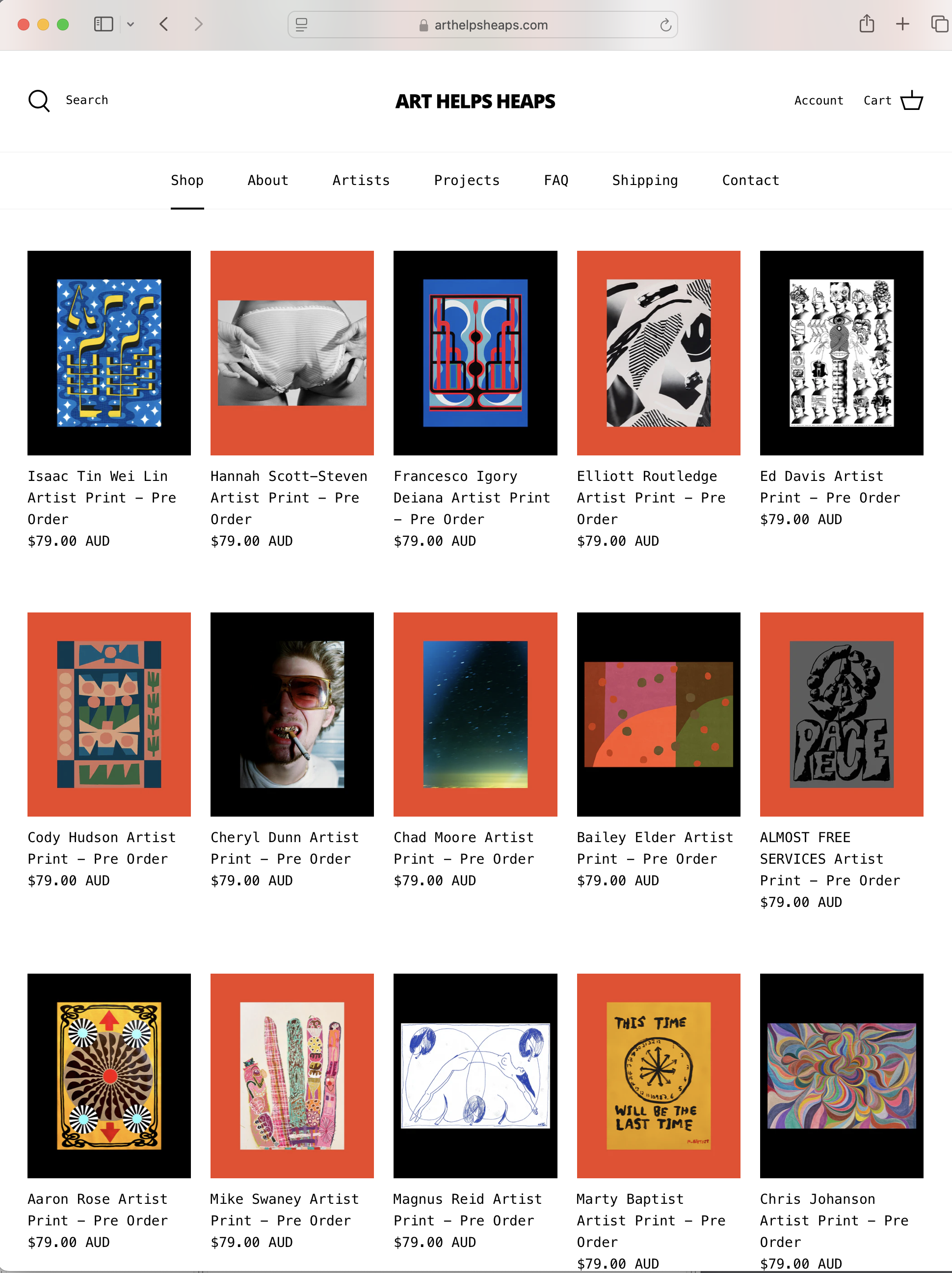Expand the sidebar dropdown chevron
952x1273 pixels.
[x=131, y=24]
